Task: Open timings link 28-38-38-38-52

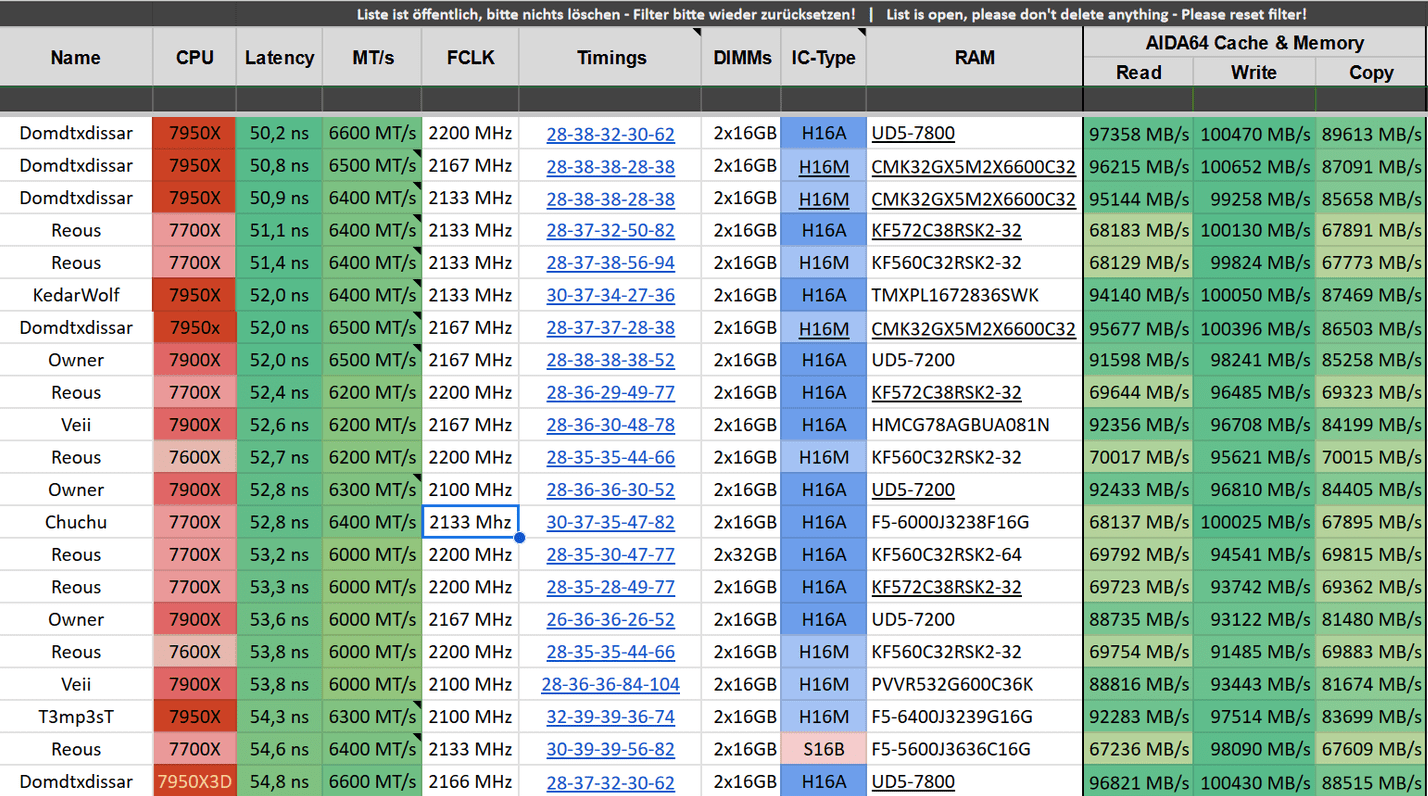Action: (x=610, y=361)
